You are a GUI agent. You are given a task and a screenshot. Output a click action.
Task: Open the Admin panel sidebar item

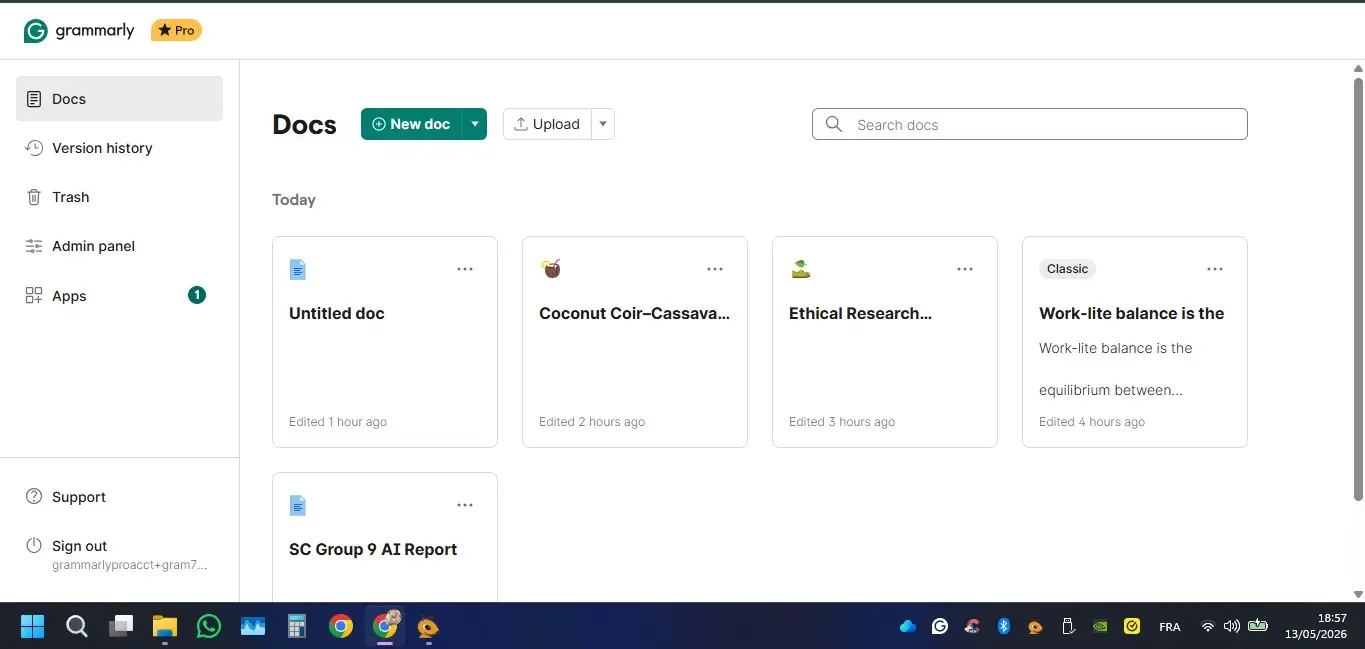[x=119, y=246]
